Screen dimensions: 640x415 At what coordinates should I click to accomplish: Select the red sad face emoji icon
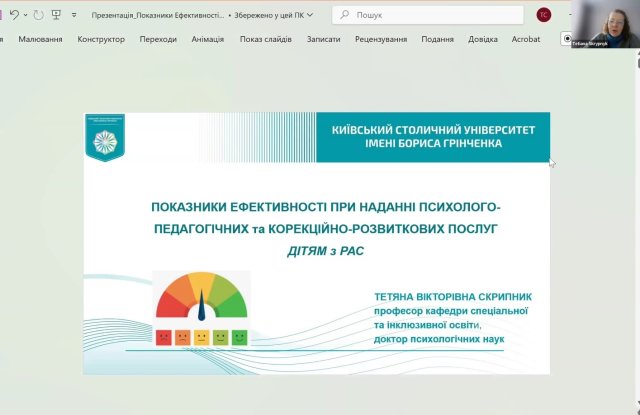pos(163,337)
